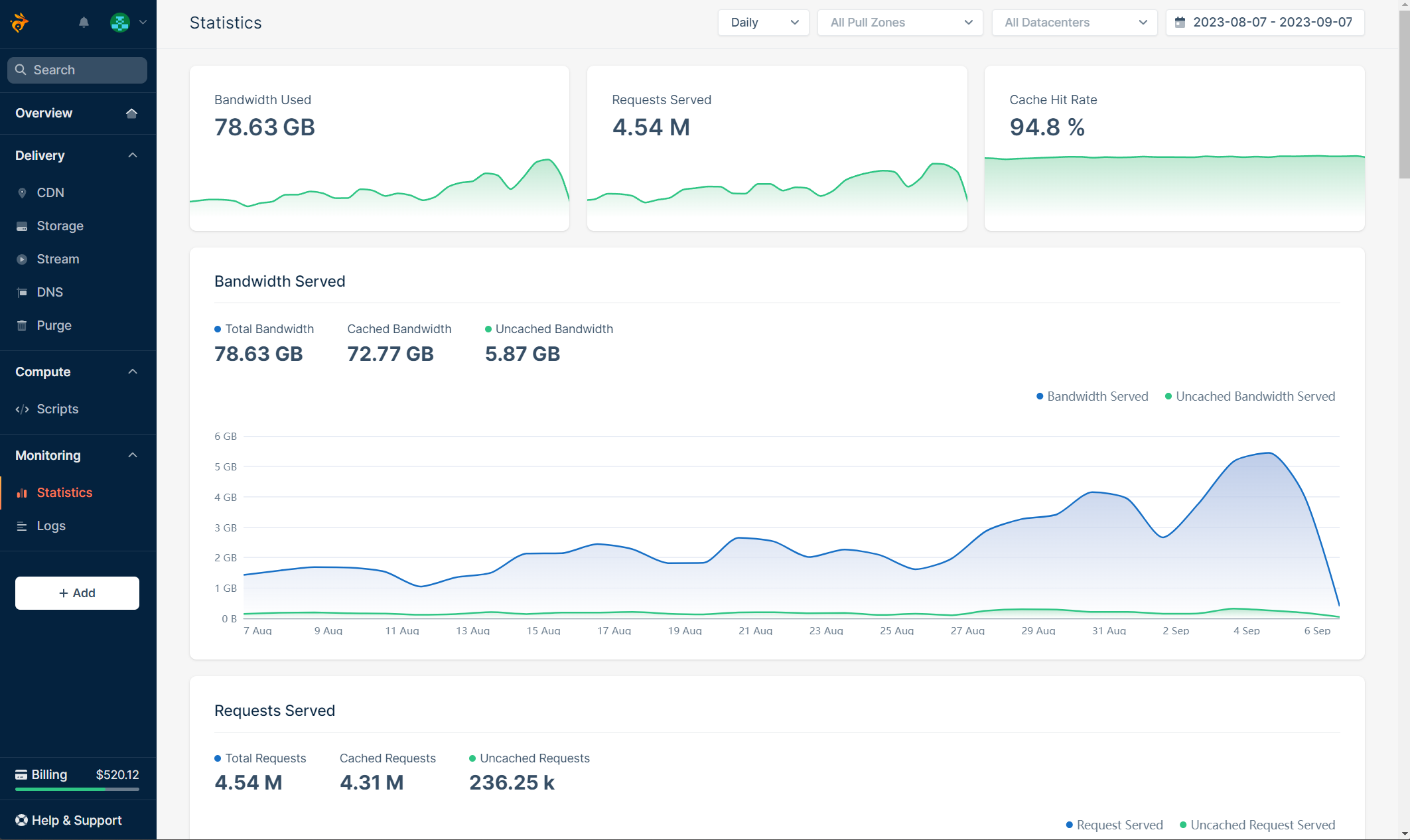Click the Scripts code icon
This screenshot has height=840, width=1410.
tap(22, 409)
